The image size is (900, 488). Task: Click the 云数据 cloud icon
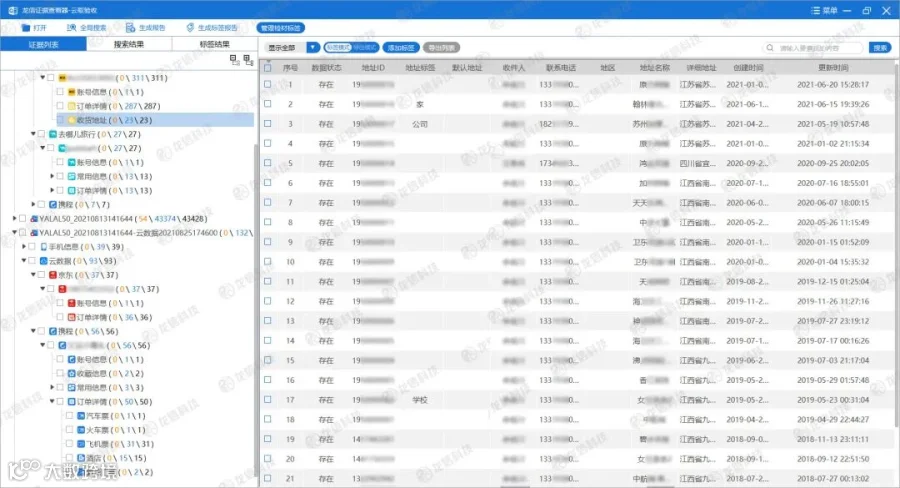43,261
